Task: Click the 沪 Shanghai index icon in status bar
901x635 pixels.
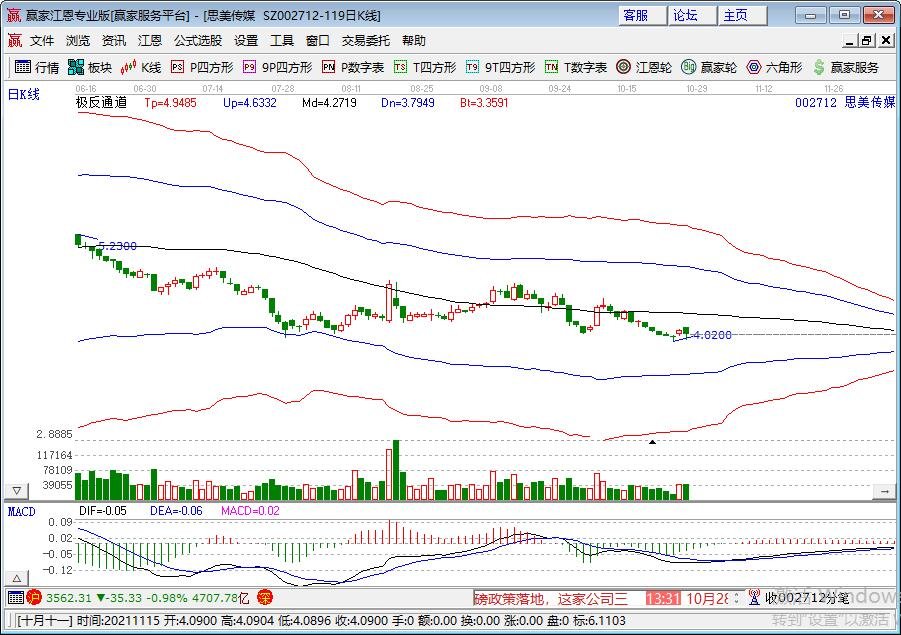Action: (33, 597)
